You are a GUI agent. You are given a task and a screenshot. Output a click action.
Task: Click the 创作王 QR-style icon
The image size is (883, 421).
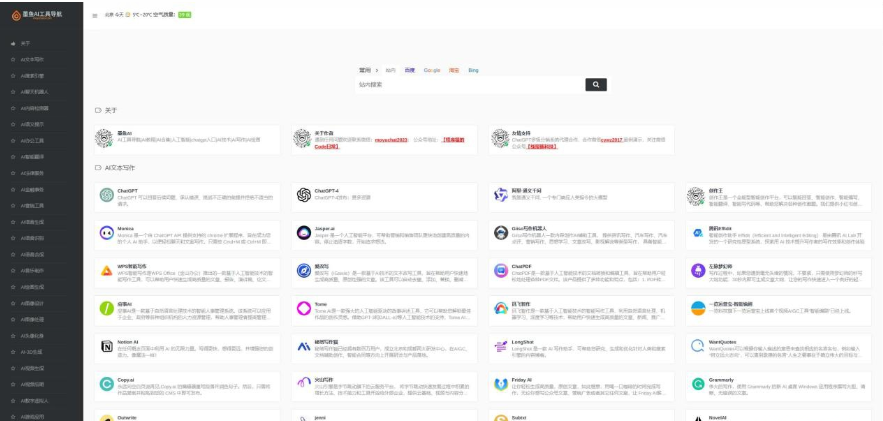tap(696, 196)
